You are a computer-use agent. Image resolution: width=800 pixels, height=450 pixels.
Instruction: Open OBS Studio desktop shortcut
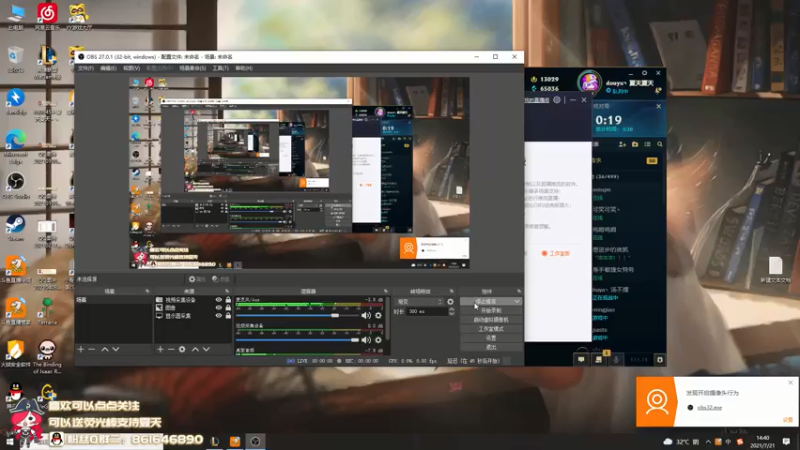tap(16, 185)
